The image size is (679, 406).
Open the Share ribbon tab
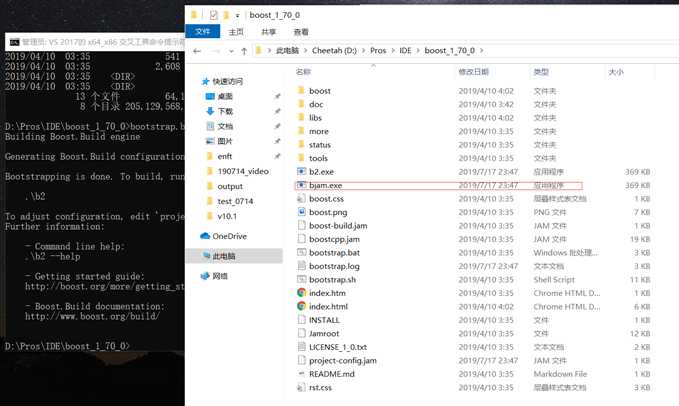(268, 32)
